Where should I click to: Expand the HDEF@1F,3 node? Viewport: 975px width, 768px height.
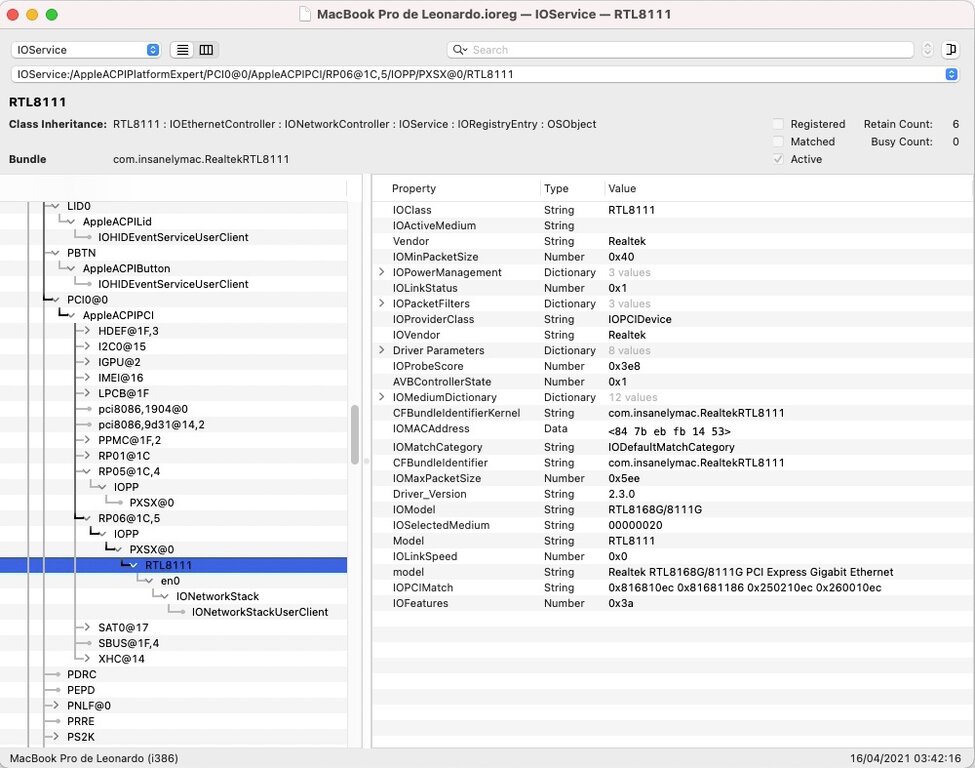pos(87,331)
